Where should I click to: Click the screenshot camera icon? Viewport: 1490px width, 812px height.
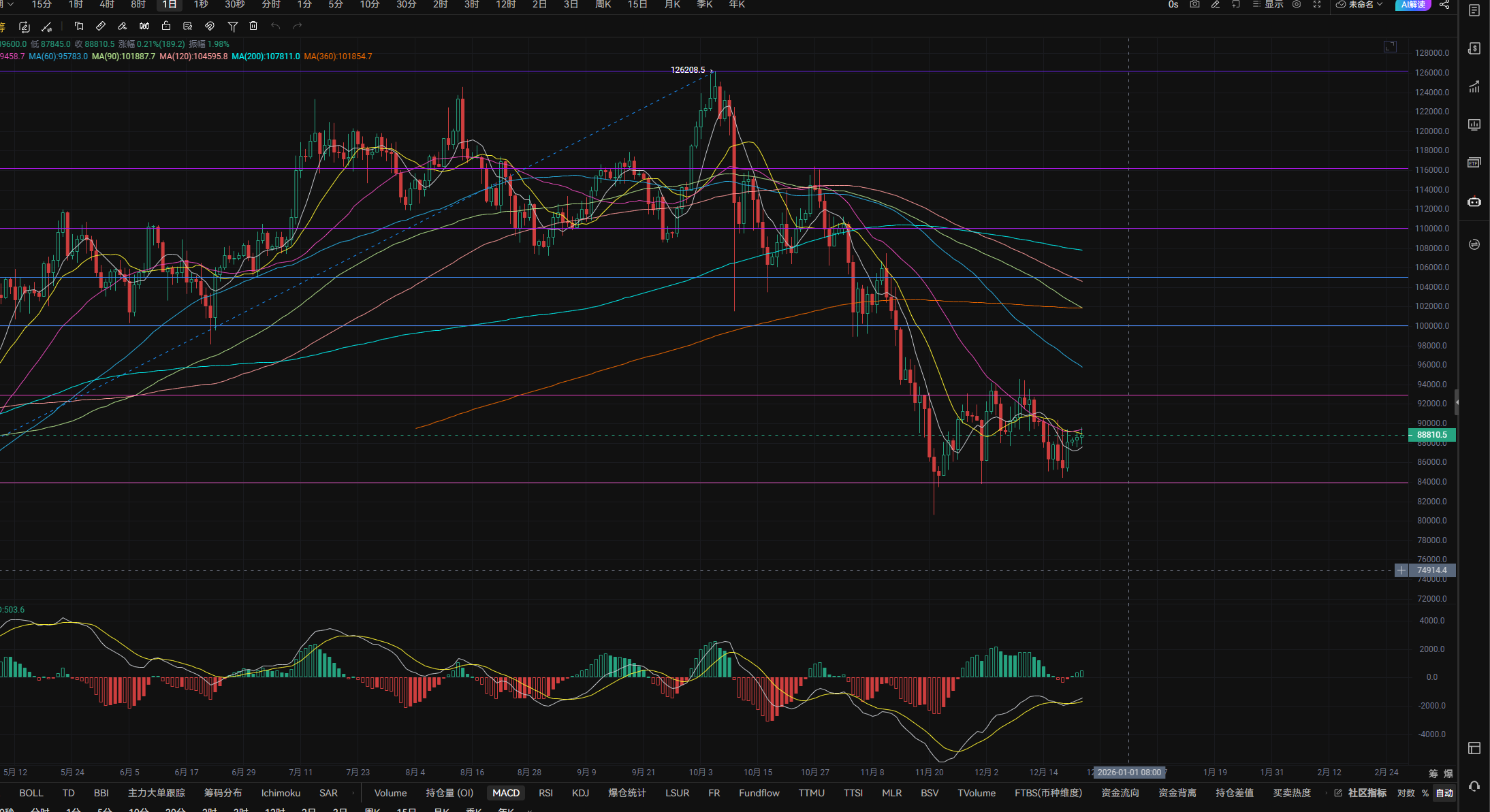(x=1194, y=5)
